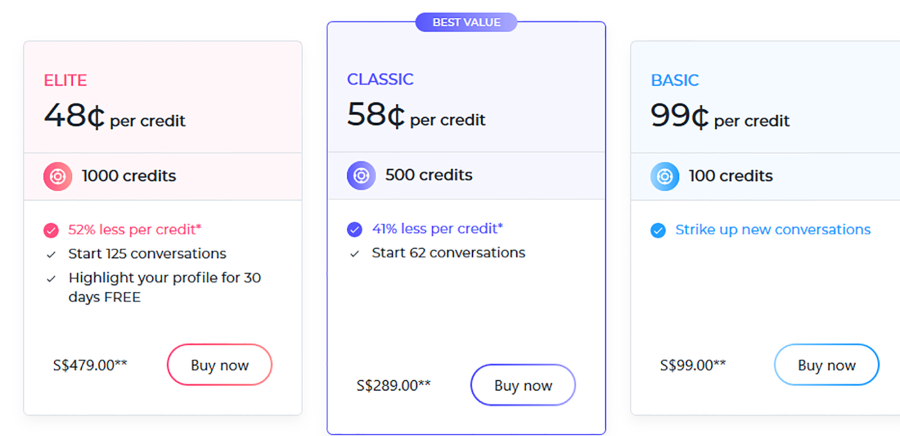Click the tick next to Start 125 conversations

pos(51,255)
